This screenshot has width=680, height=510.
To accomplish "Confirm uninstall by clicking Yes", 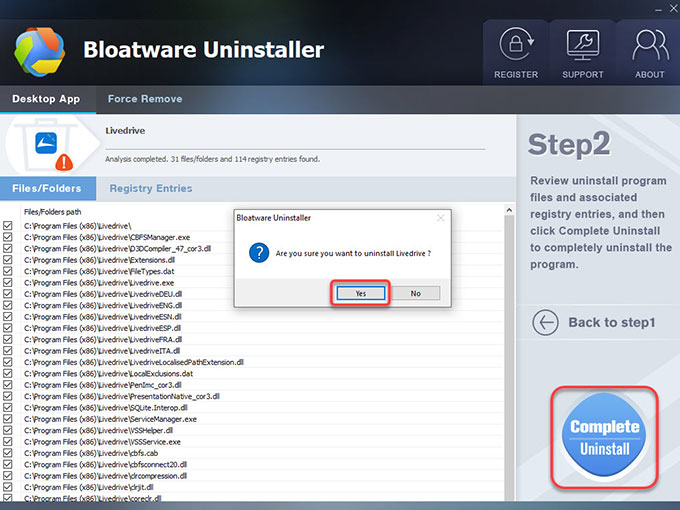I will click(x=361, y=293).
